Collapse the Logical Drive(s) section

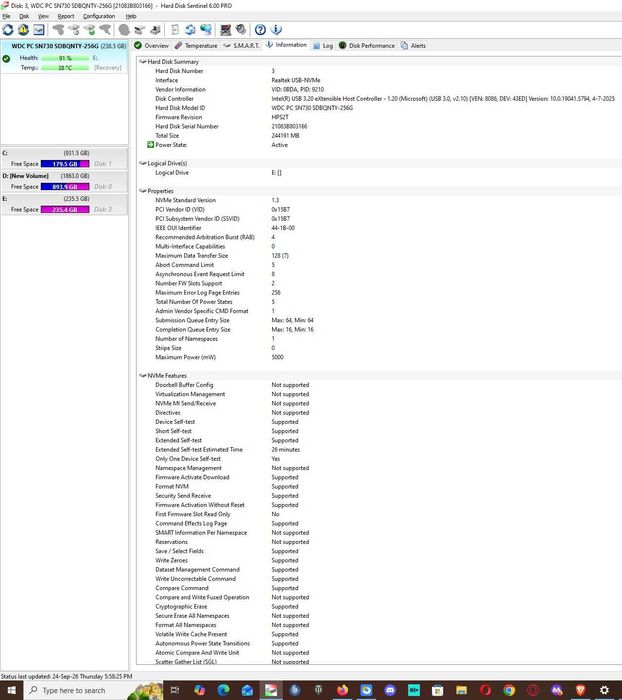(143, 163)
